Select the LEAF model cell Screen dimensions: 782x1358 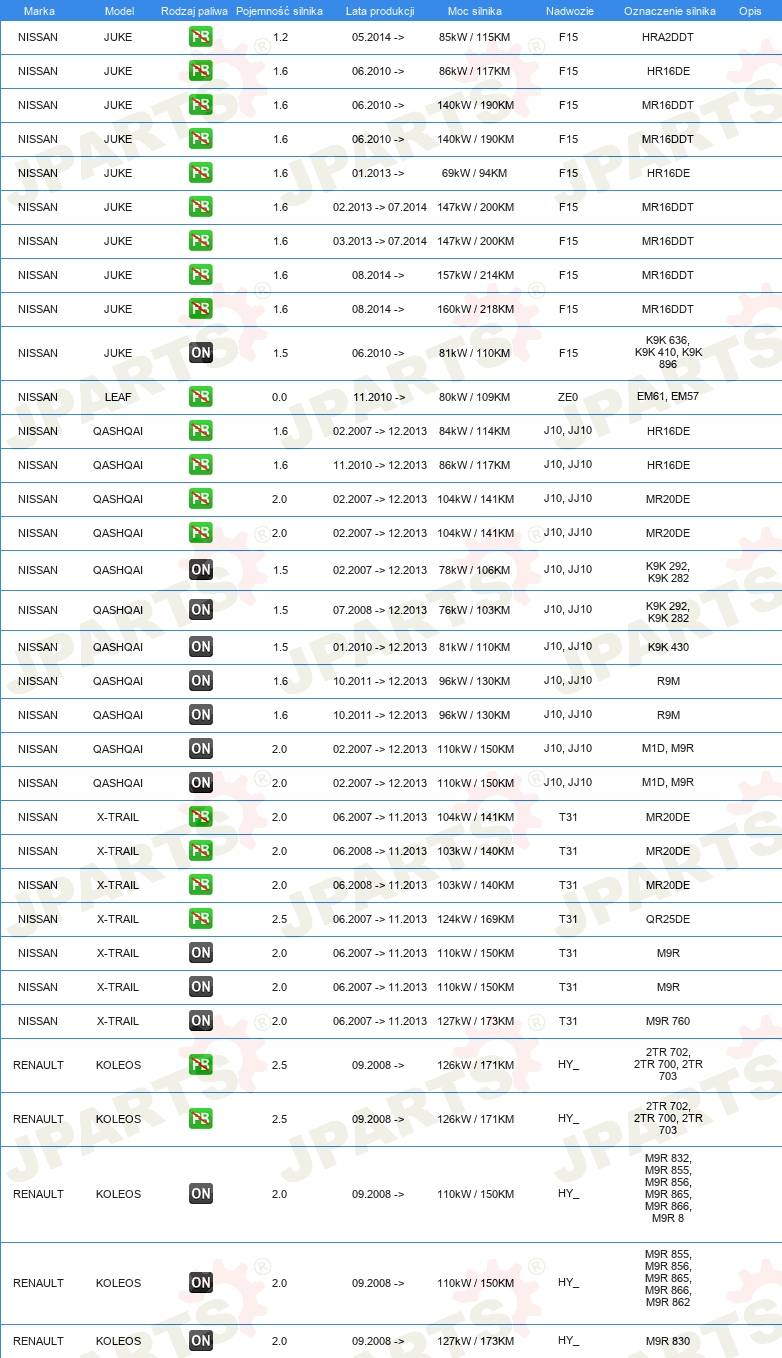pyautogui.click(x=118, y=397)
